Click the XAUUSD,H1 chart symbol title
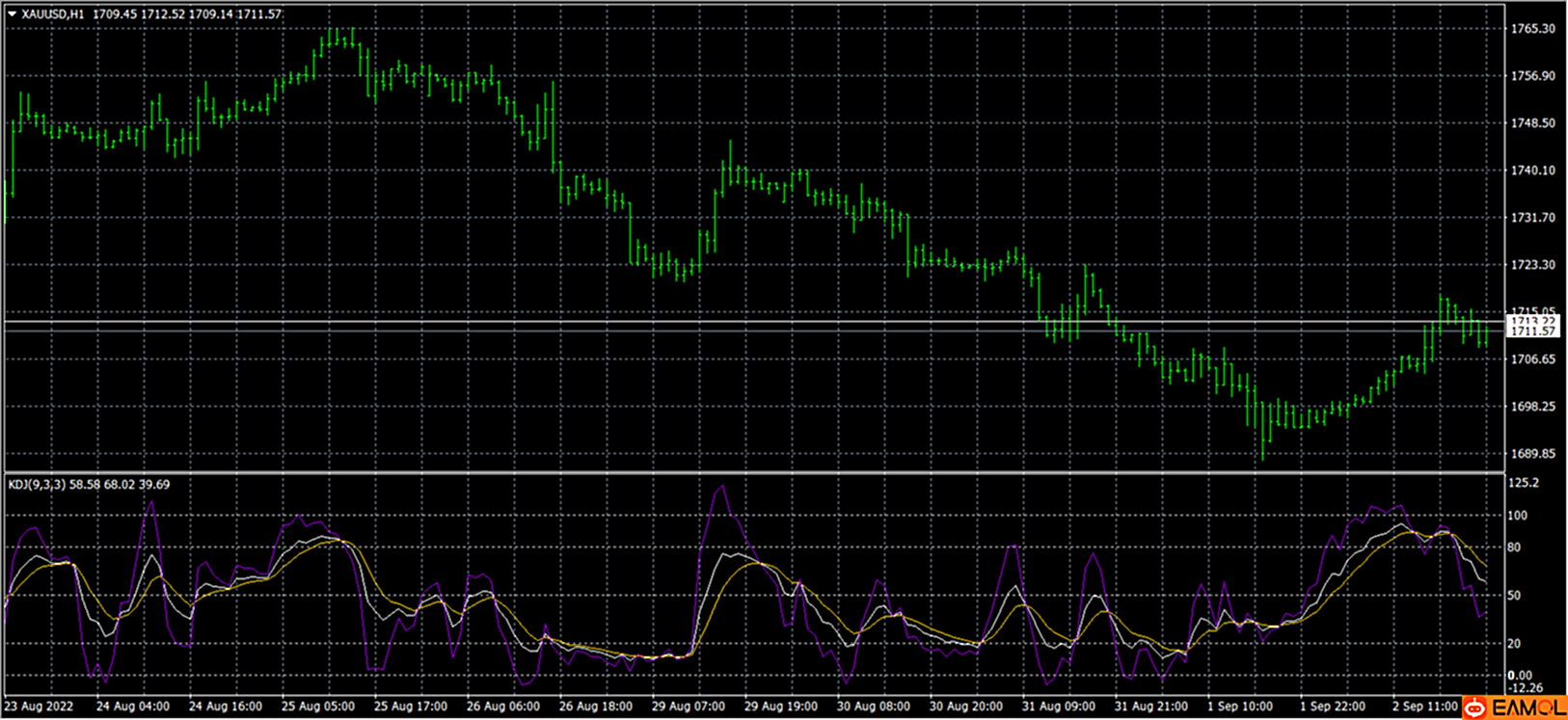1568x720 pixels. pos(53,14)
